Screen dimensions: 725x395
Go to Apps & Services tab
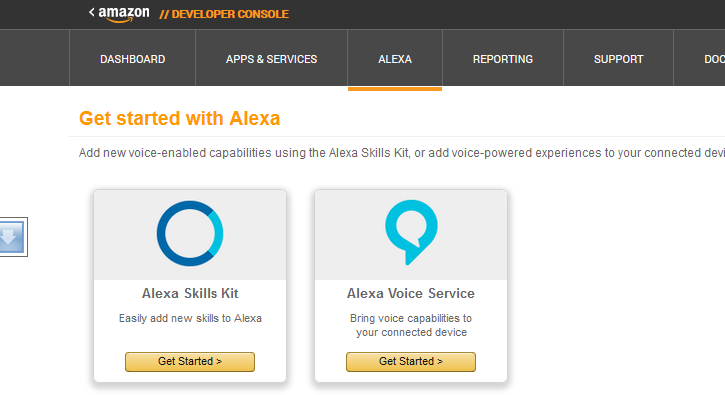(x=271, y=59)
